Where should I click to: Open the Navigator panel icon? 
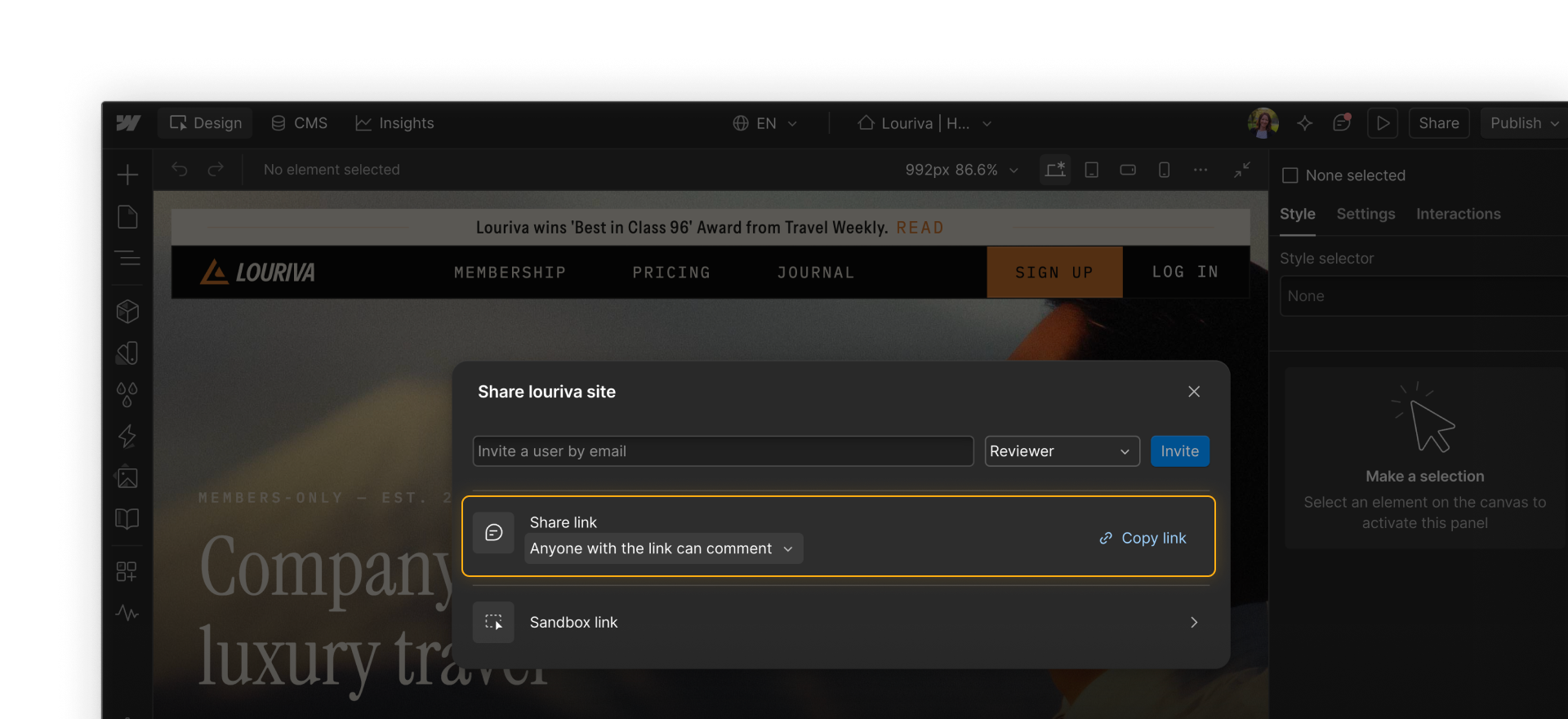(x=127, y=259)
